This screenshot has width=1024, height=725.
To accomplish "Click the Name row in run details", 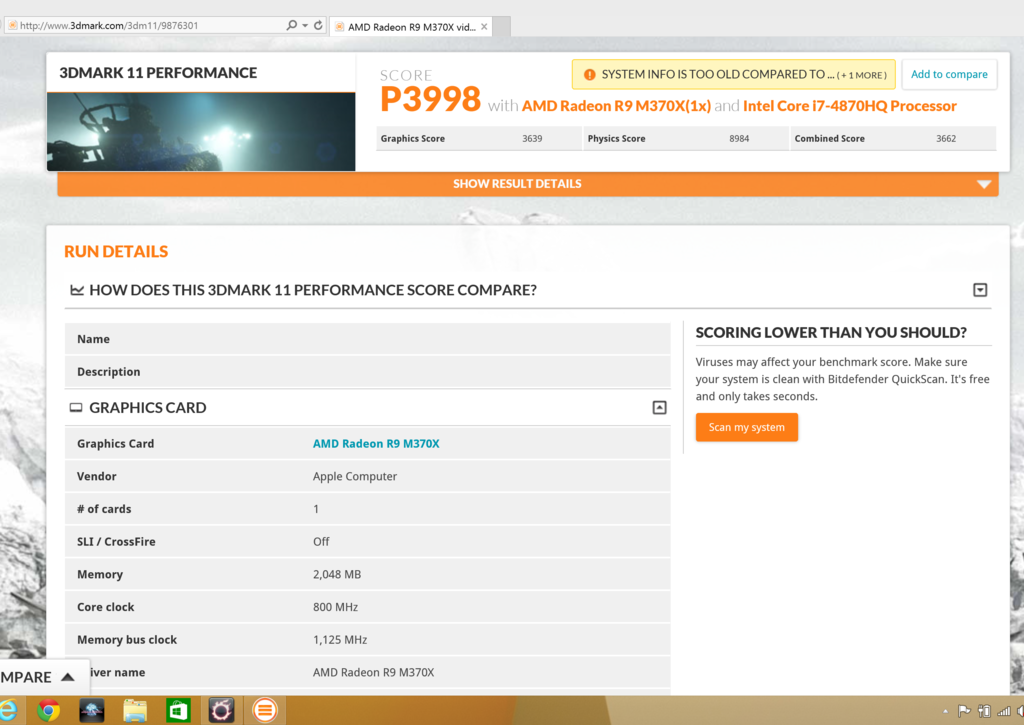I will tap(368, 339).
